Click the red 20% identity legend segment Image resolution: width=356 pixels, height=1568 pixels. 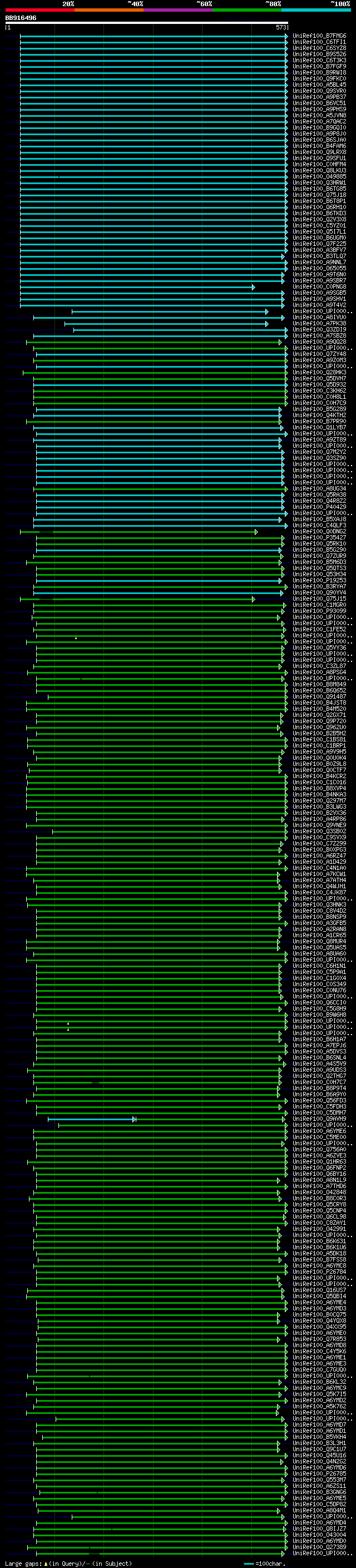39,10
